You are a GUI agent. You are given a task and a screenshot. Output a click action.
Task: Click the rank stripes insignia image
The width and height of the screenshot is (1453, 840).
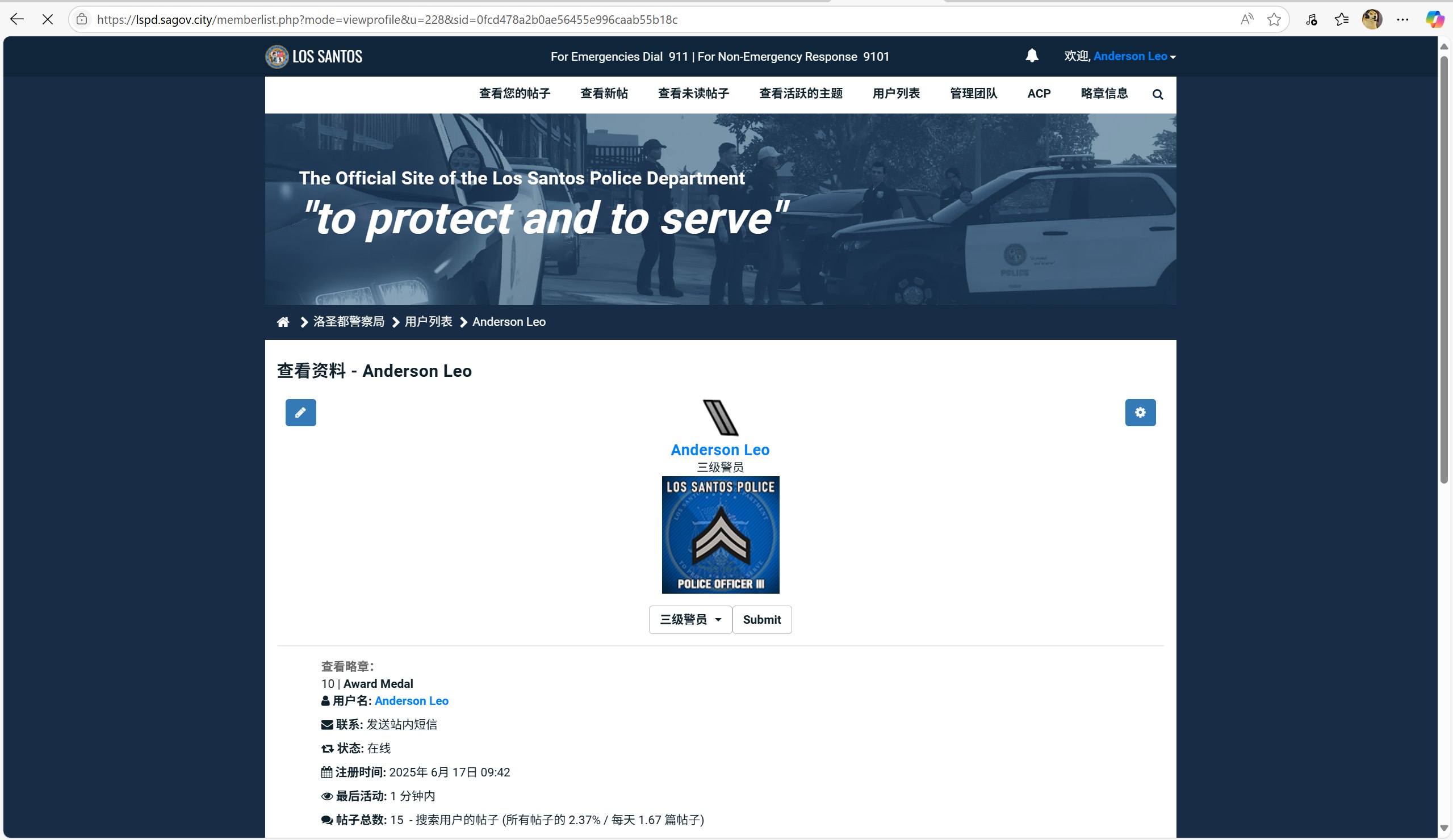(x=720, y=417)
